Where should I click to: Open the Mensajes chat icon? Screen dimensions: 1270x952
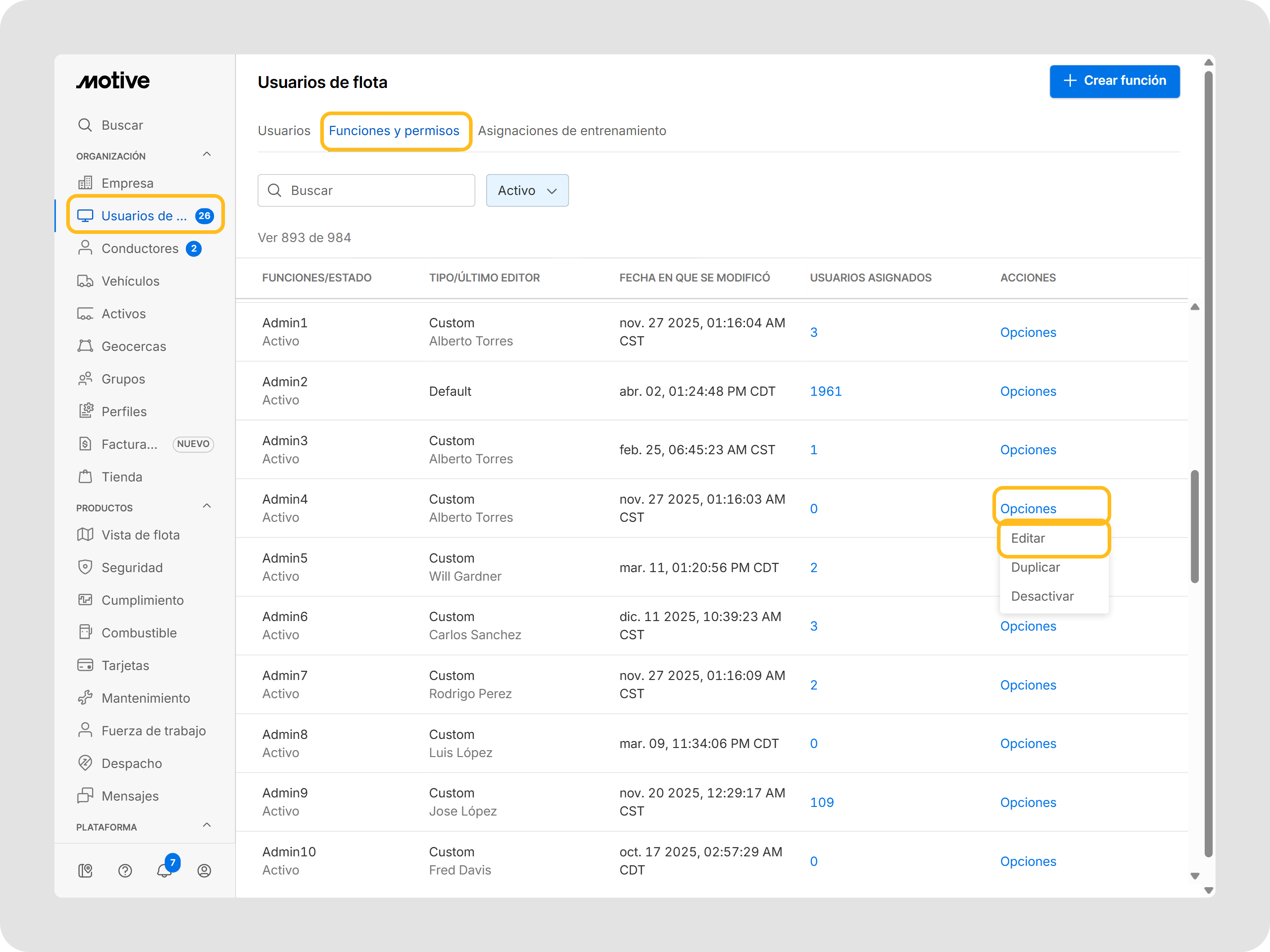point(85,795)
